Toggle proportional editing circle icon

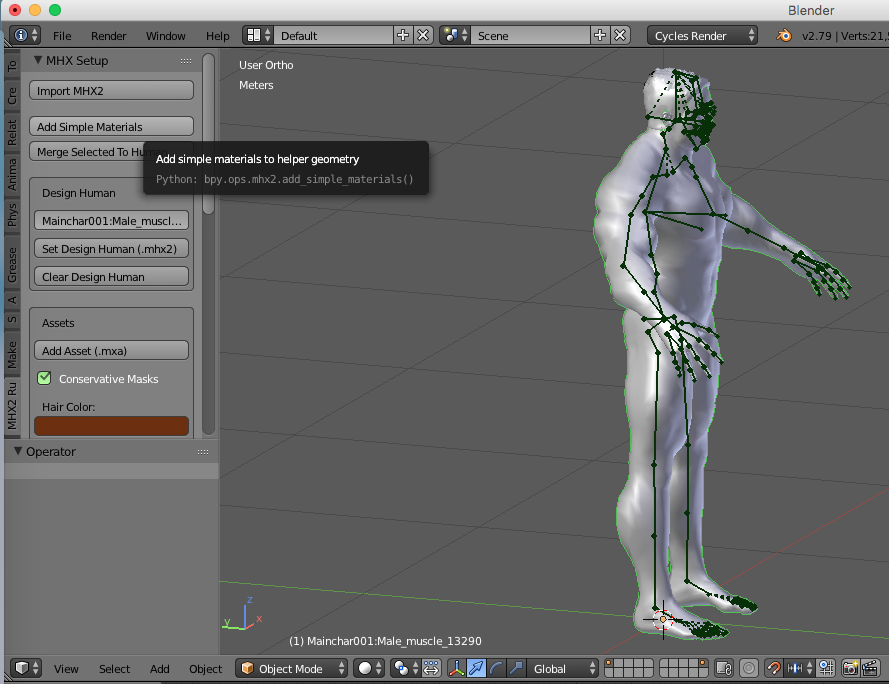(749, 668)
